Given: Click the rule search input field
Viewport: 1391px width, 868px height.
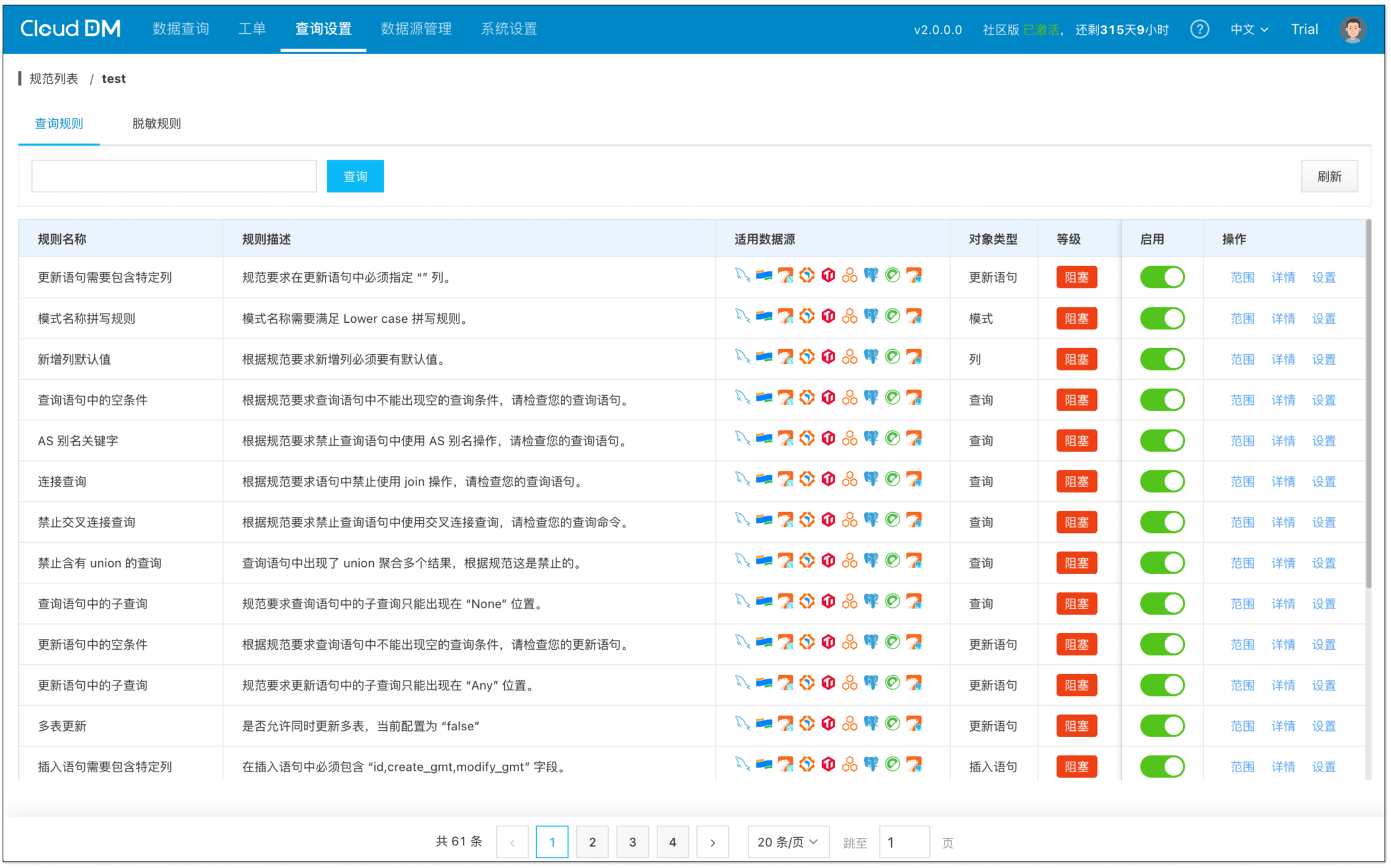Looking at the screenshot, I should click(174, 176).
